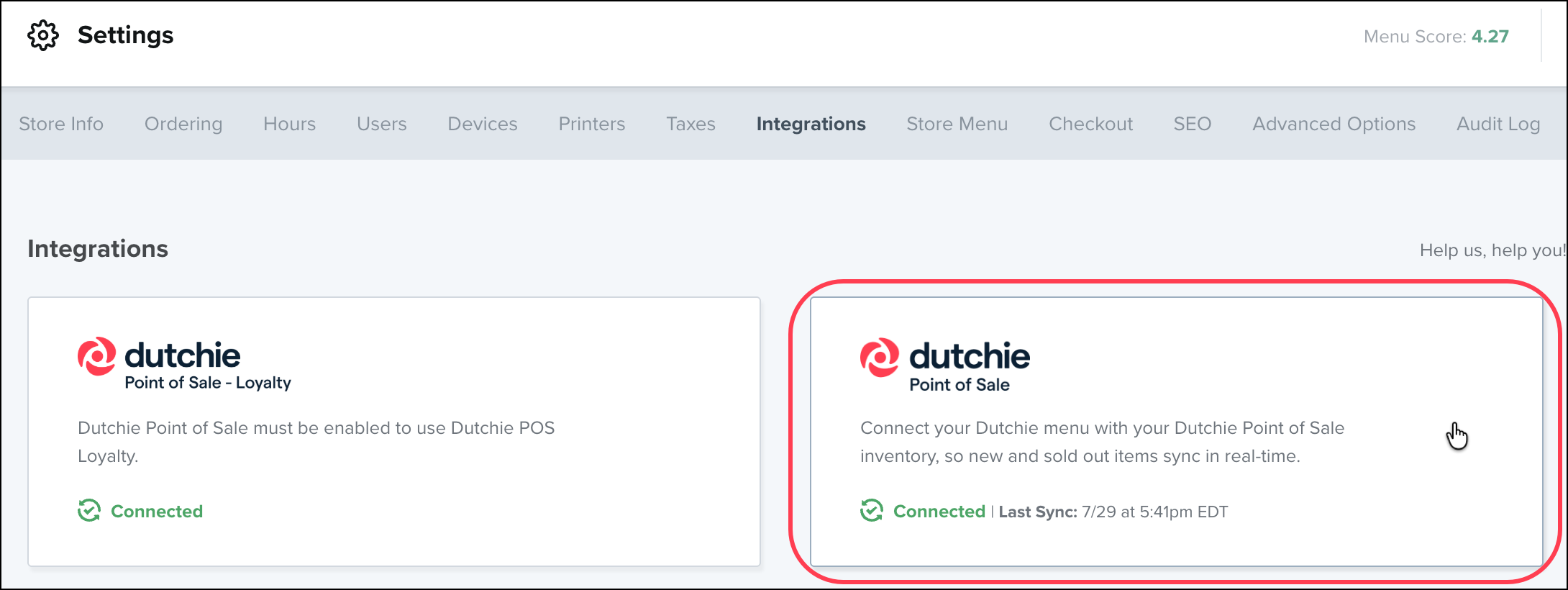Click the Integrations section heading

[x=98, y=249]
